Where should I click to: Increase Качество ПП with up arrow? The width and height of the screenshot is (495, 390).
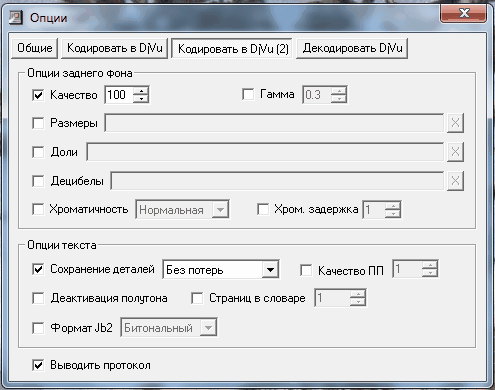430,265
